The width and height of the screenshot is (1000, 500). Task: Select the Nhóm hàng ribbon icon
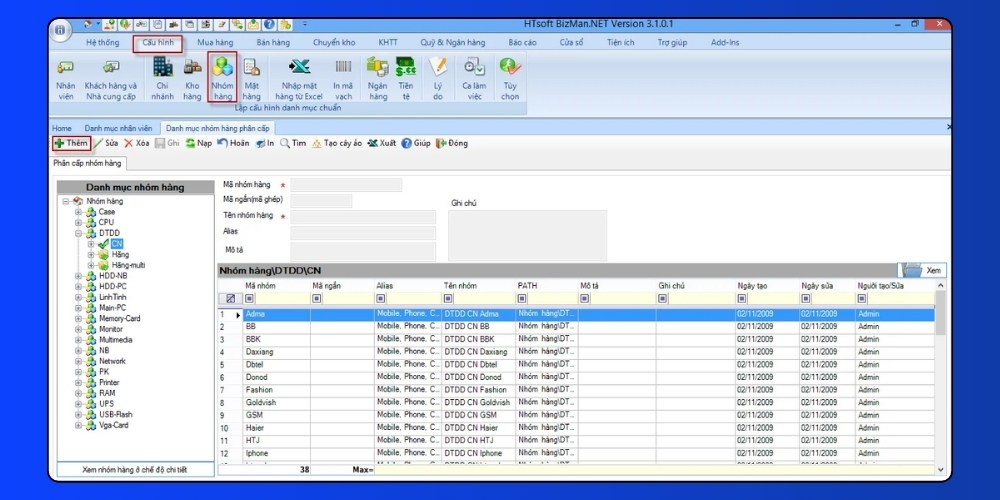[x=223, y=77]
